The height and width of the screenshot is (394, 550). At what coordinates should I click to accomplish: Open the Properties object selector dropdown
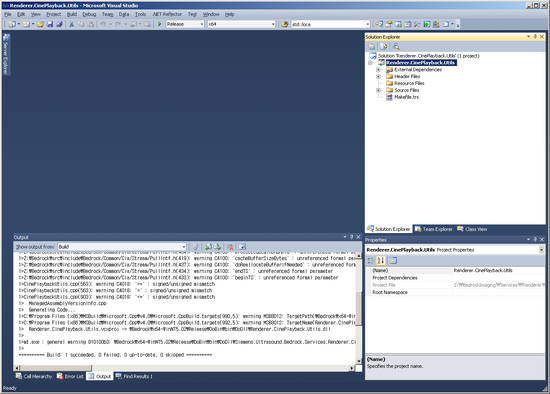[x=542, y=250]
